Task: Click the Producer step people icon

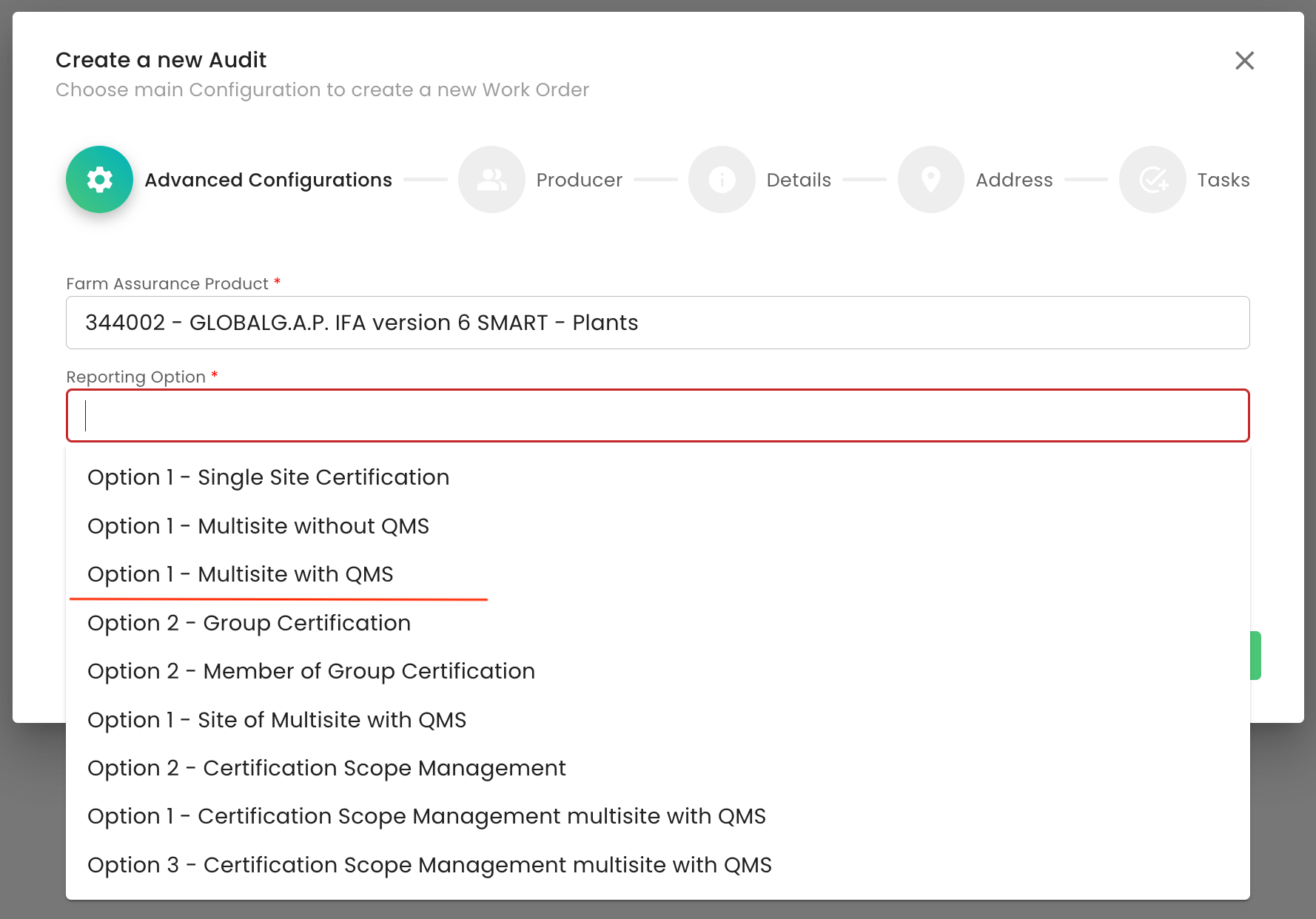Action: pyautogui.click(x=491, y=180)
